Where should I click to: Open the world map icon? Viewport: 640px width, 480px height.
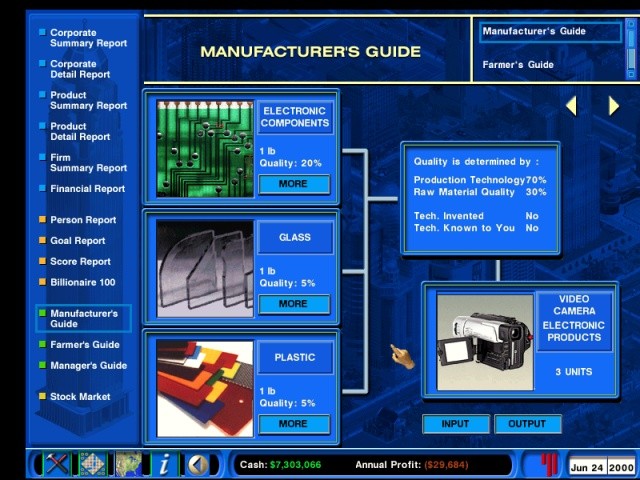[129, 465]
